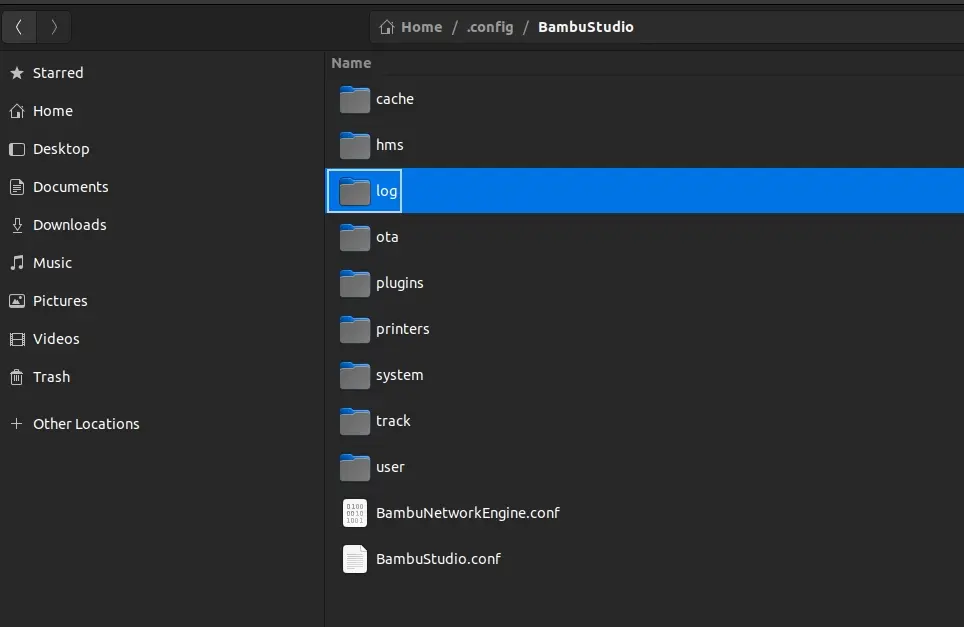The height and width of the screenshot is (627, 964).
Task: Click the log folder name
Action: point(387,191)
